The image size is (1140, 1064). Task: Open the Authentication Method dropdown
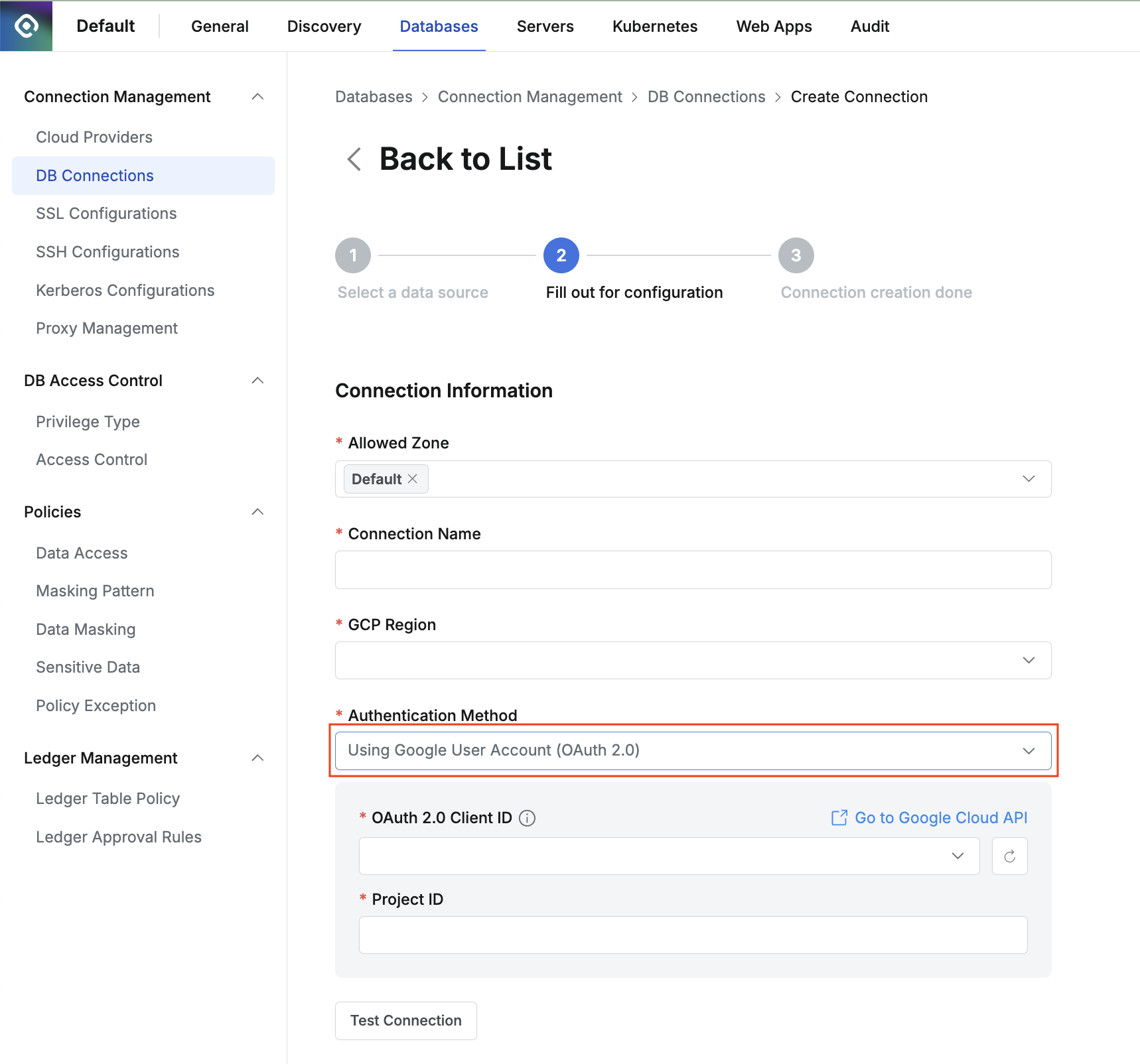click(1029, 750)
